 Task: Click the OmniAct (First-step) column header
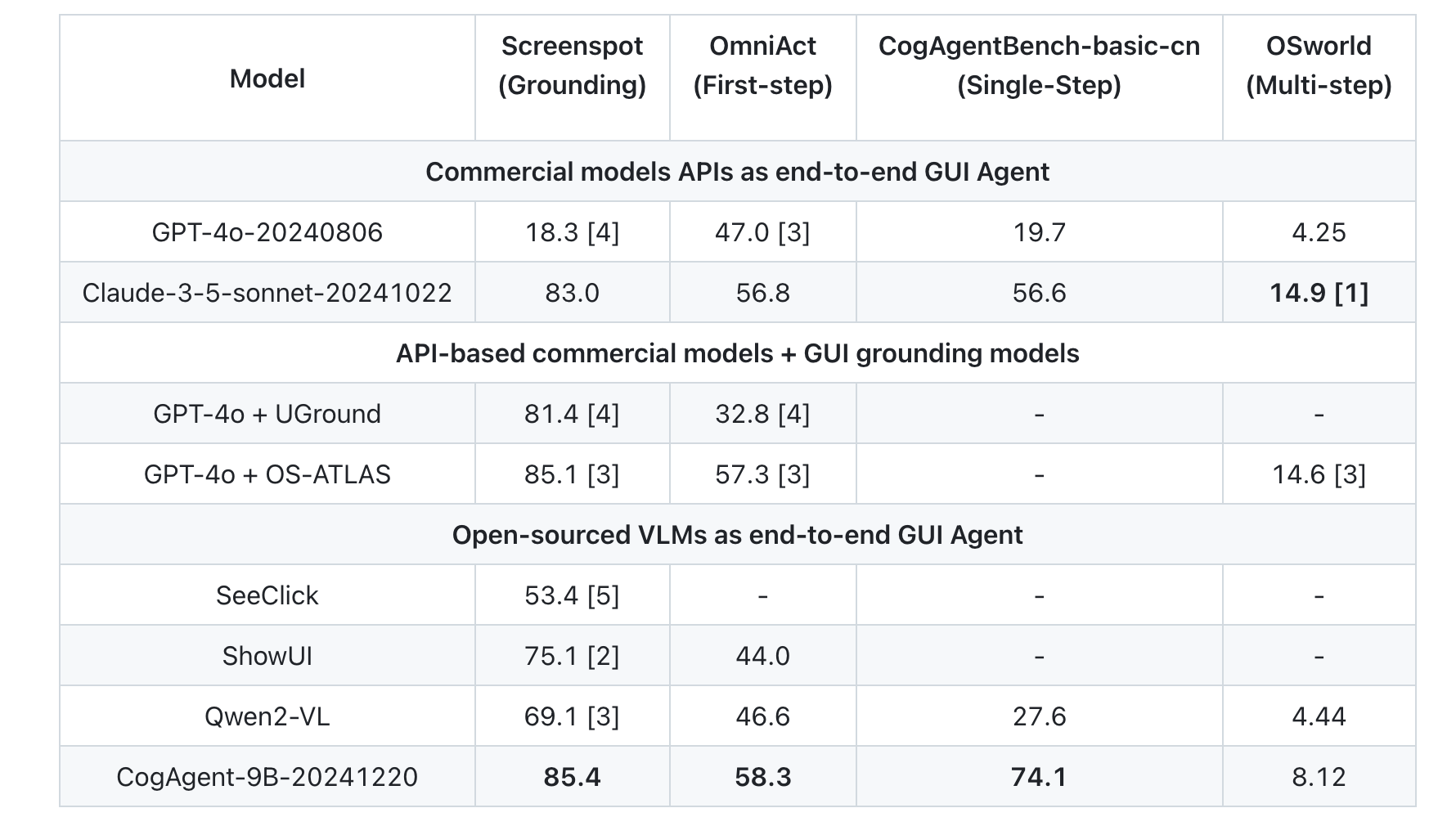(x=762, y=65)
